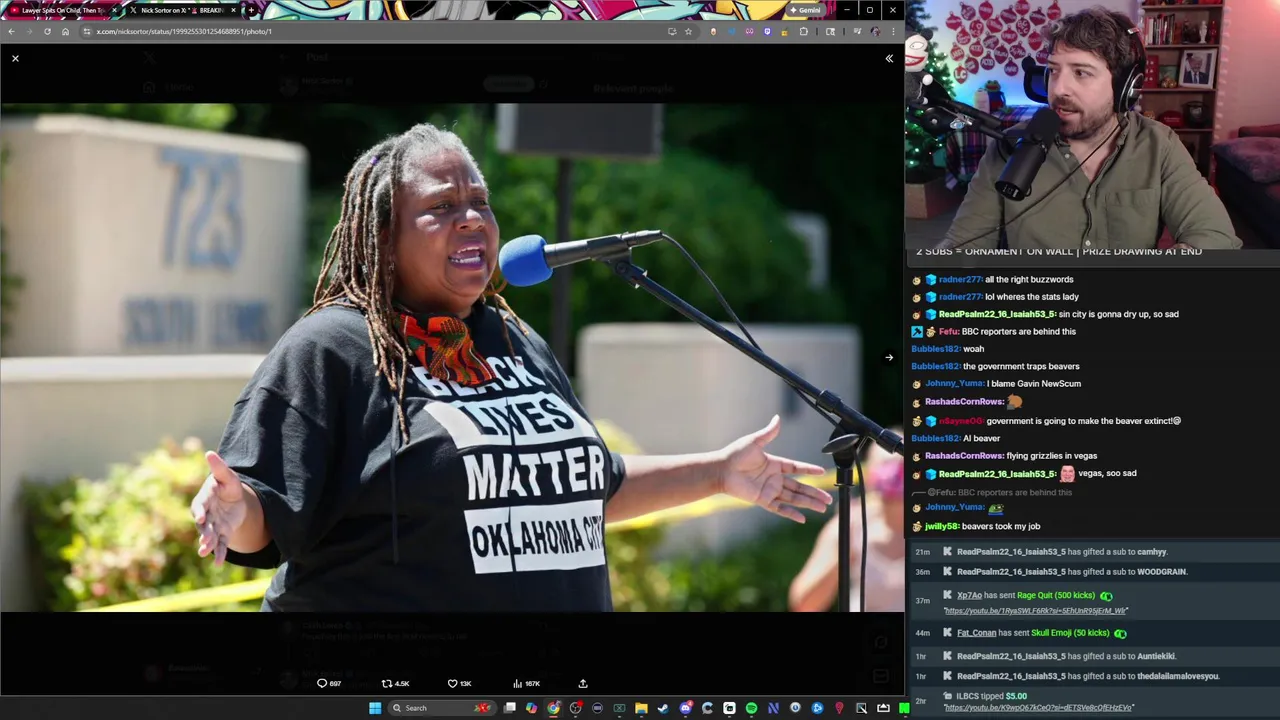Select gifted sub to WOODGRAIN event
This screenshot has height=720, width=1280.
pos(1072,572)
